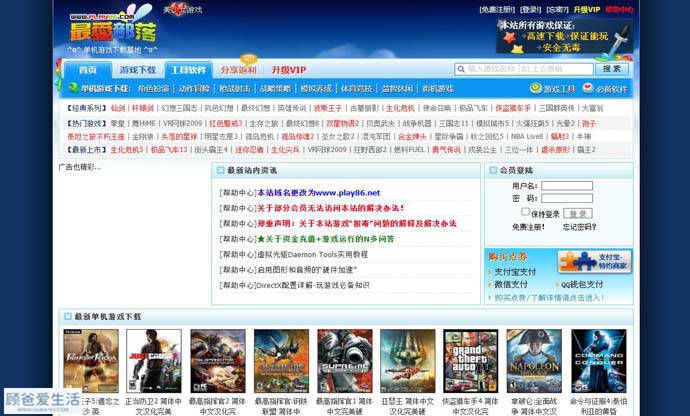This screenshot has width=690, height=416.
Task: Click the magnifier icon in the search box
Action: [461, 69]
